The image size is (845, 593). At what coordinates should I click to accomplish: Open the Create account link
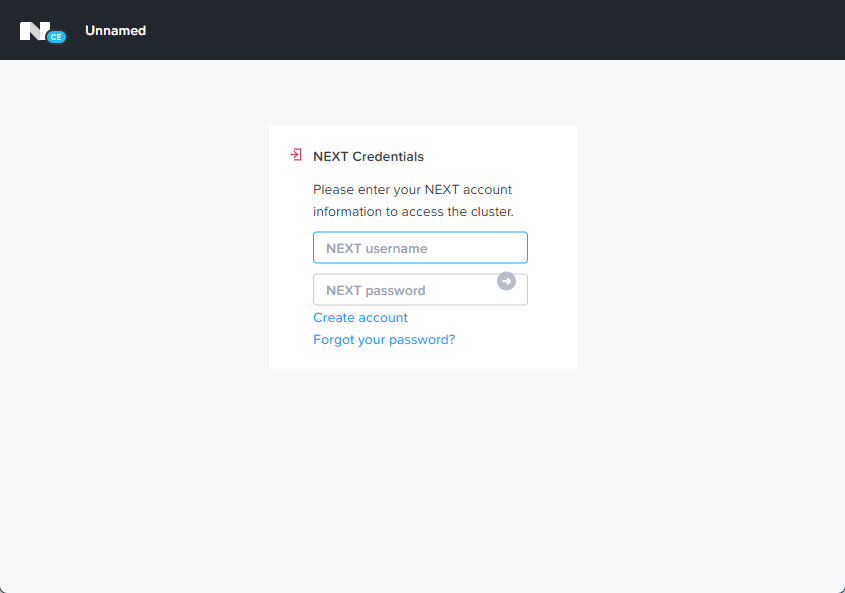(360, 318)
